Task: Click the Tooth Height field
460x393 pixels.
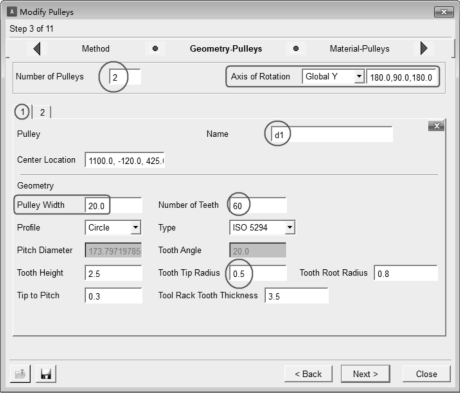Action: click(x=113, y=273)
